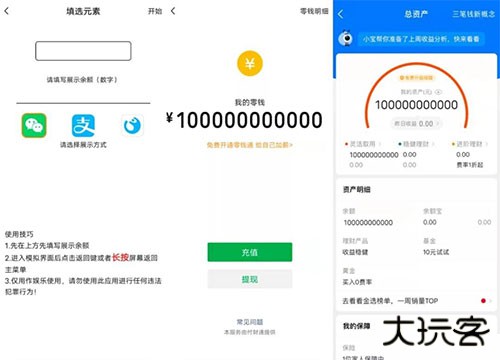
Task: Tap the total asset amount in the gauge
Action: [x=416, y=105]
